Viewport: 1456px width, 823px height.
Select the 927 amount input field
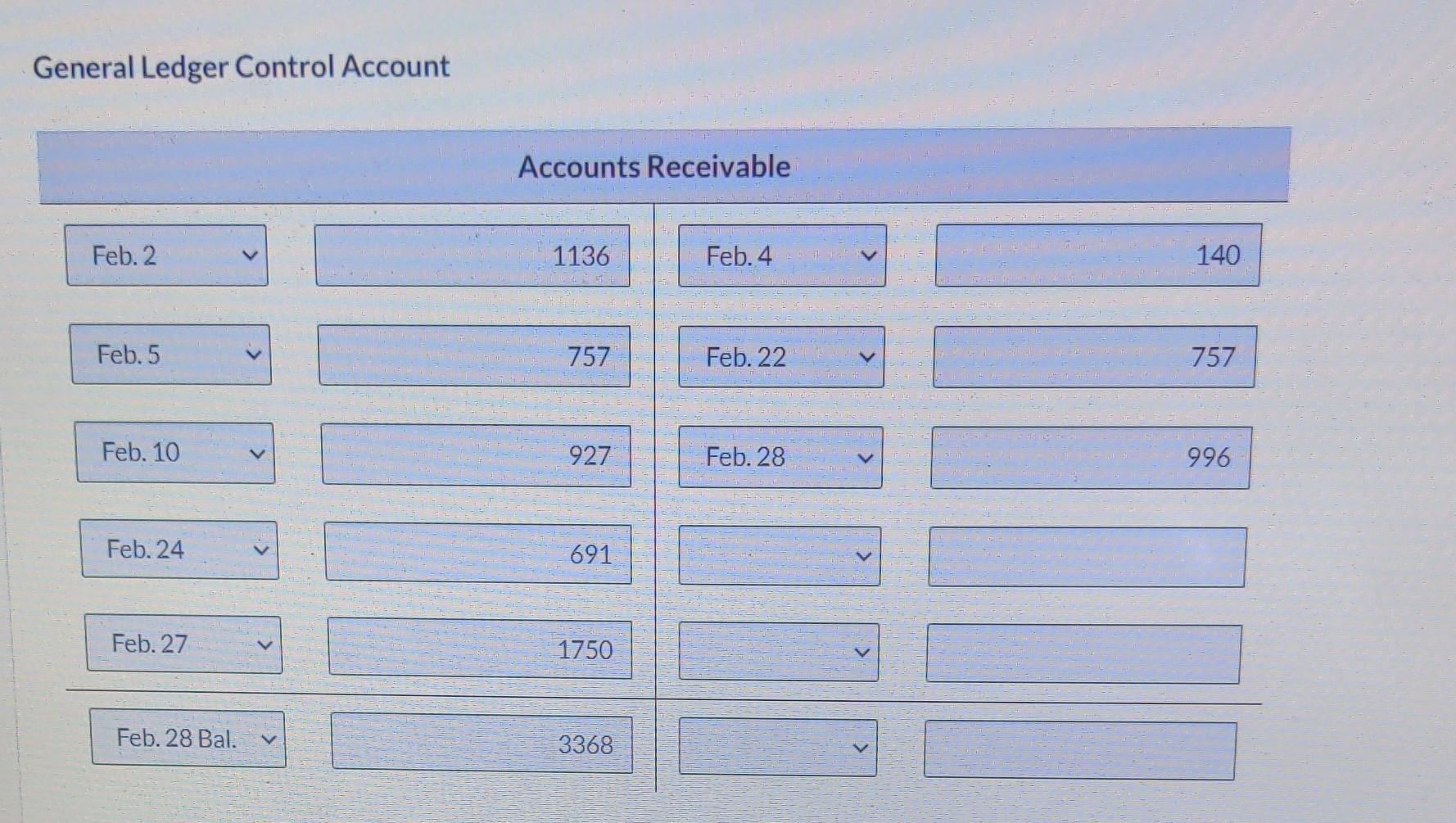[x=476, y=456]
